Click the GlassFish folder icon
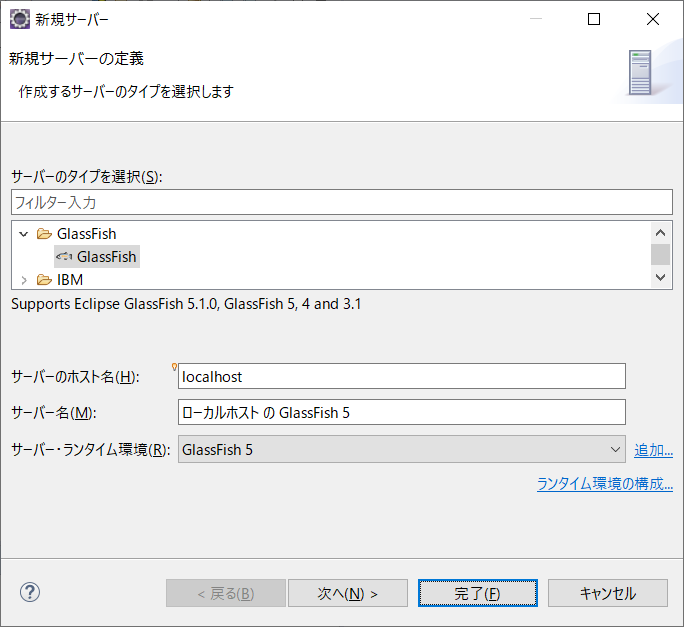This screenshot has height=627, width=684. coord(44,234)
